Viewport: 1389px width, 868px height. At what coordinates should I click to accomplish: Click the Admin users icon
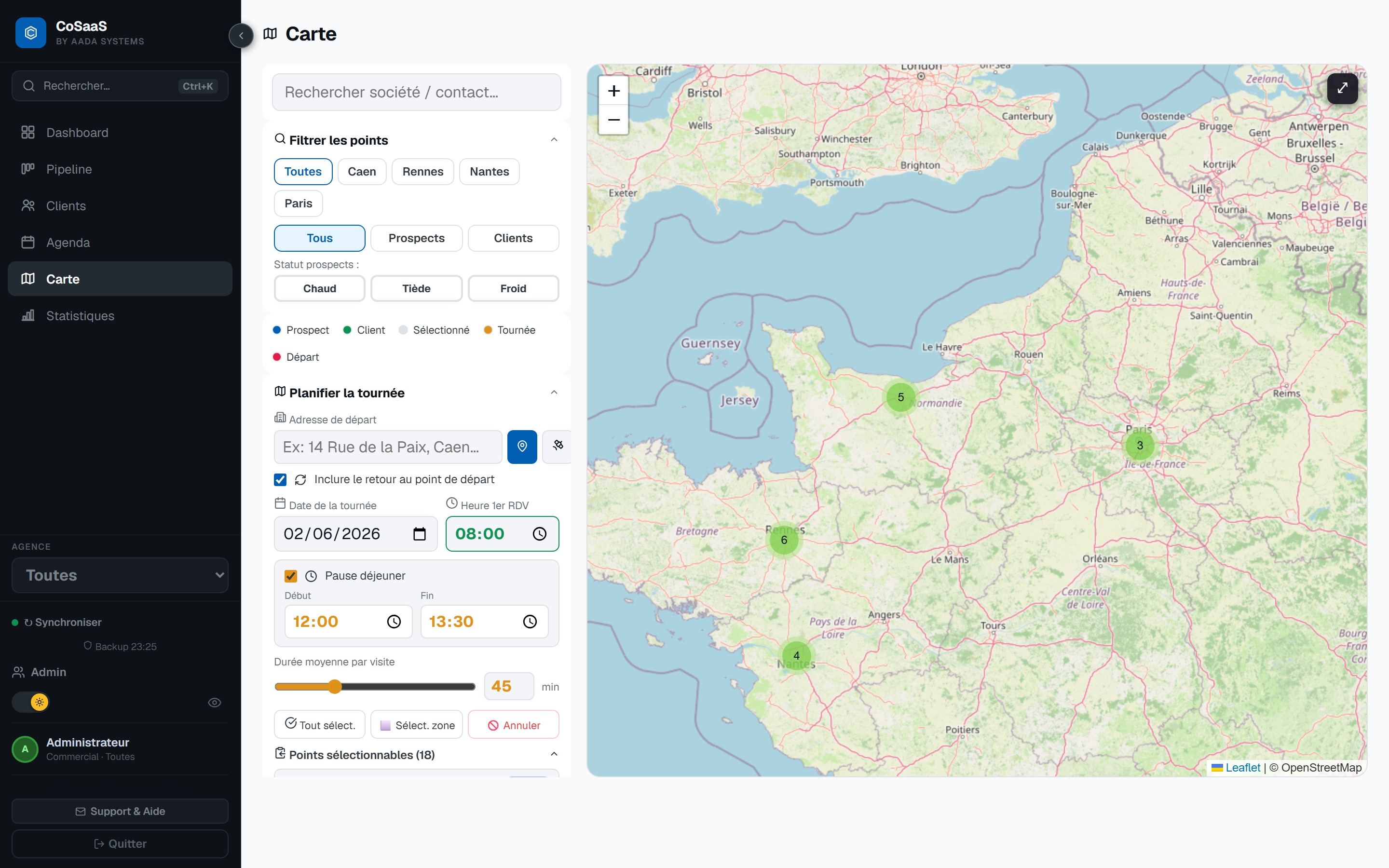(x=18, y=672)
